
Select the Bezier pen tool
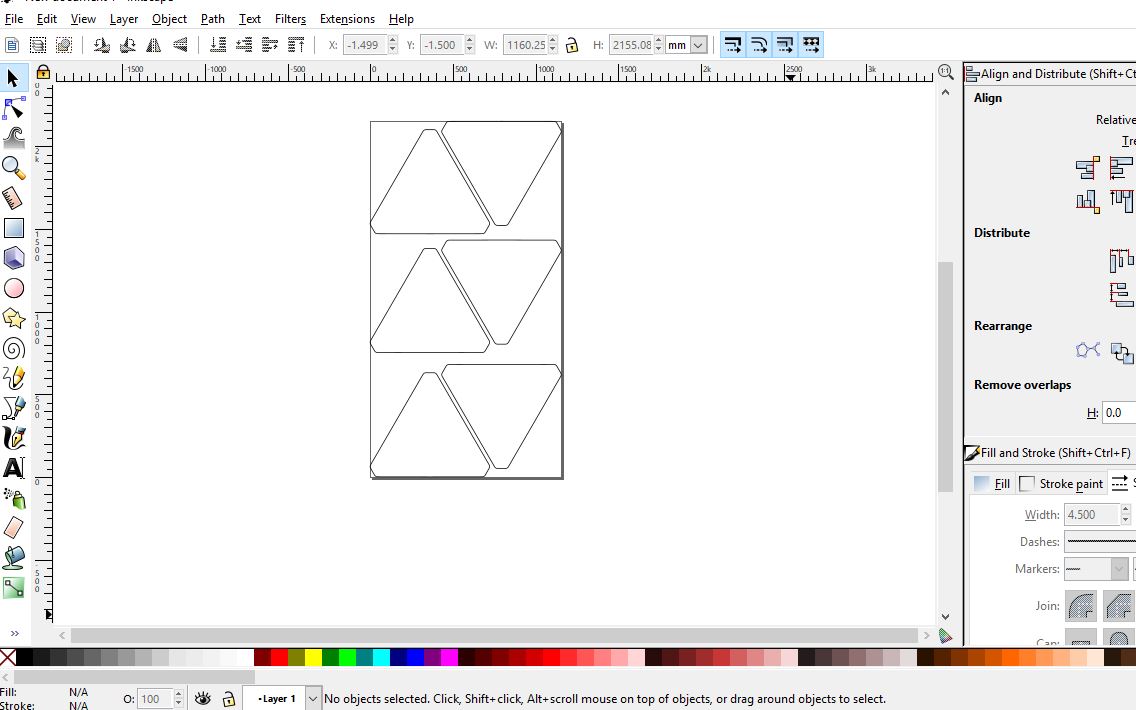click(14, 408)
